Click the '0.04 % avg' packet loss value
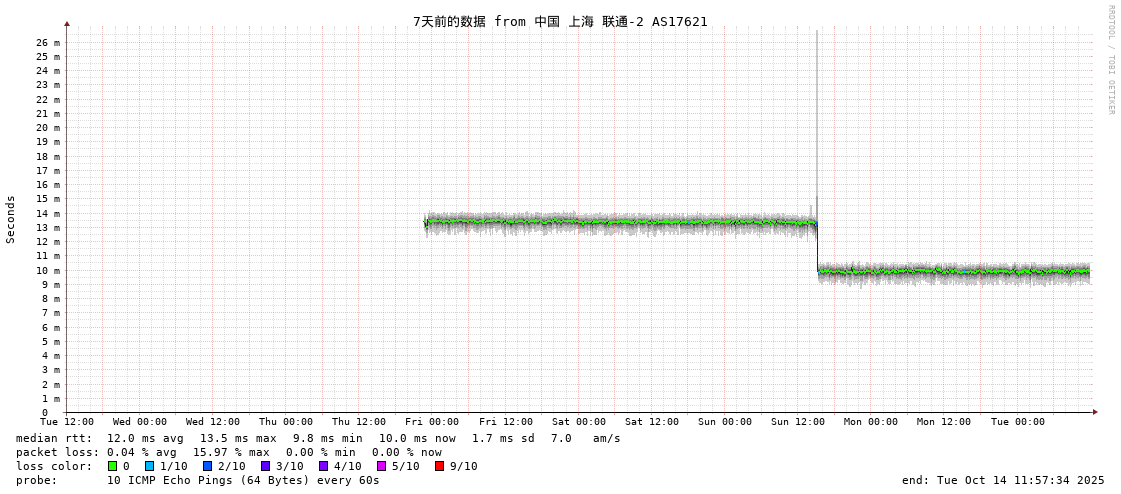The image size is (1121, 494). pos(145,452)
